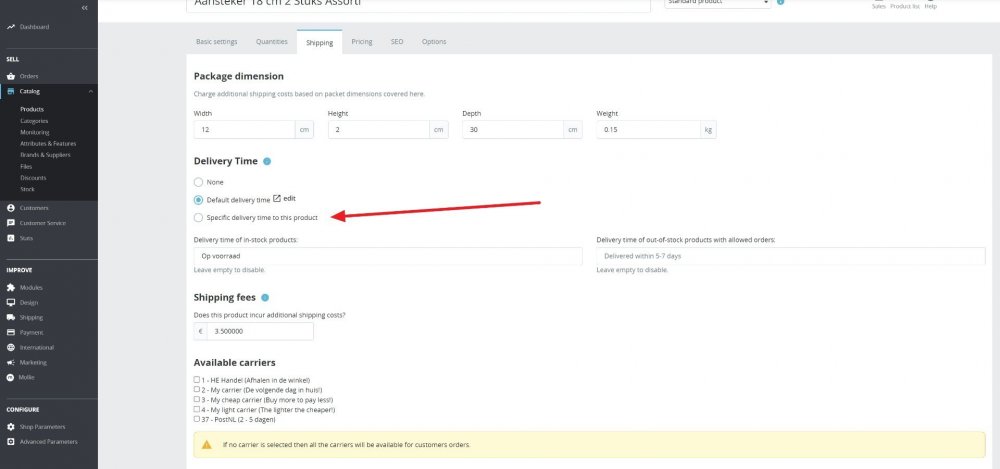This screenshot has height=469, width=1000.
Task: Click the Shipping fees info icon
Action: point(265,297)
